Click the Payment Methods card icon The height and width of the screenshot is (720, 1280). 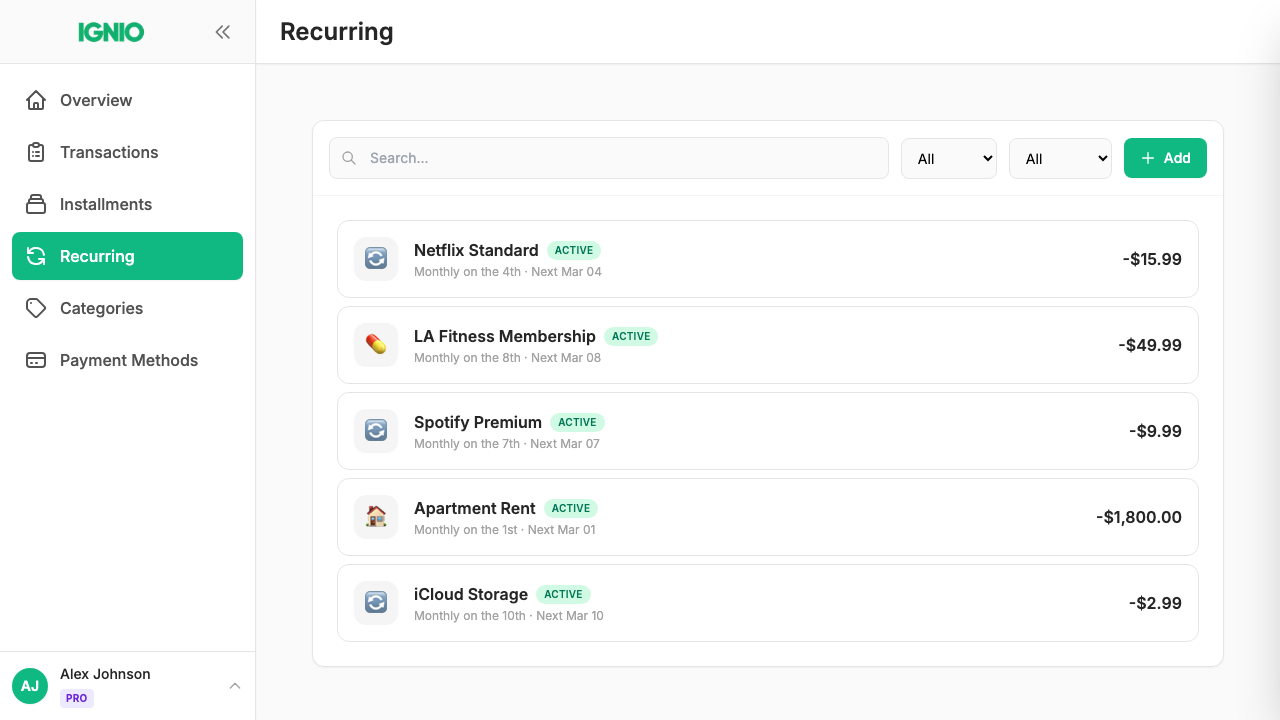36,360
